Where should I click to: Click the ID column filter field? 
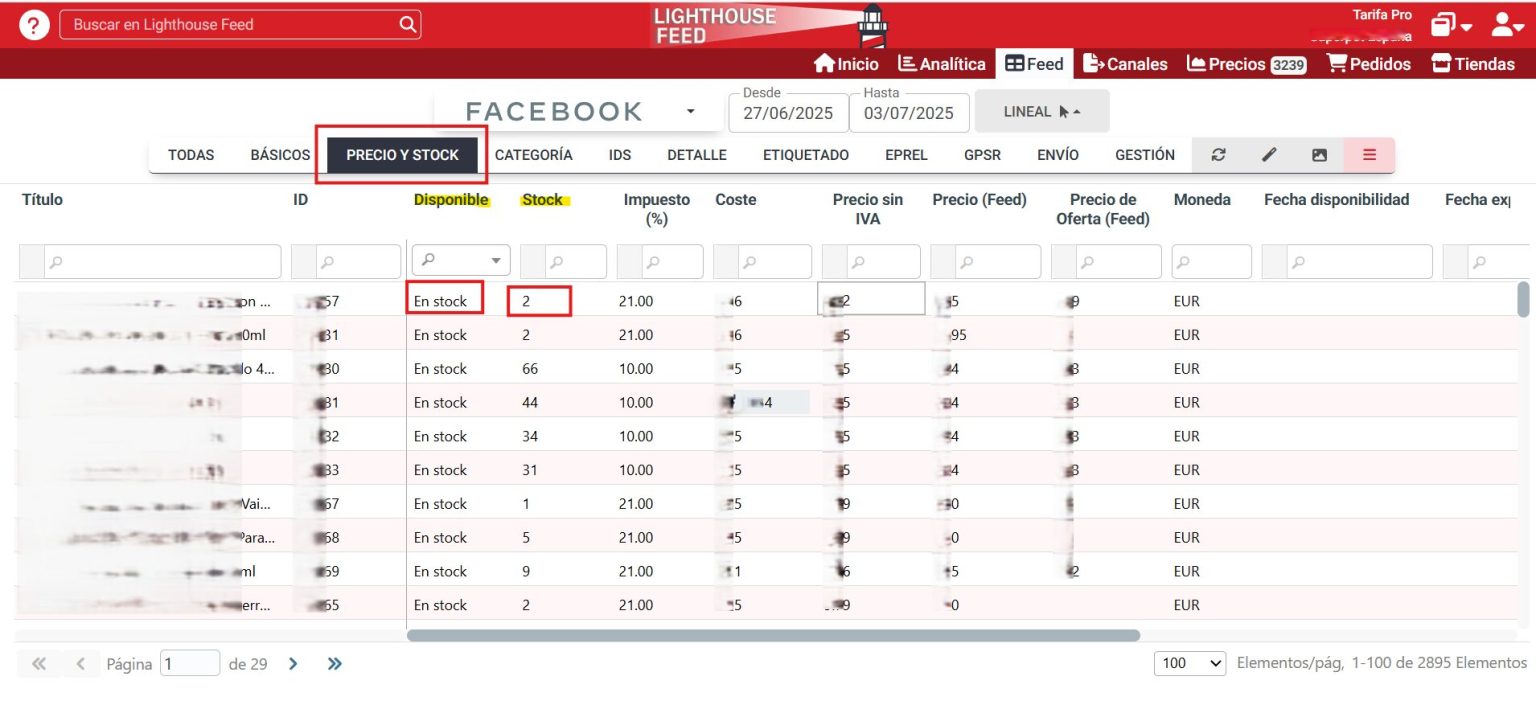point(358,262)
